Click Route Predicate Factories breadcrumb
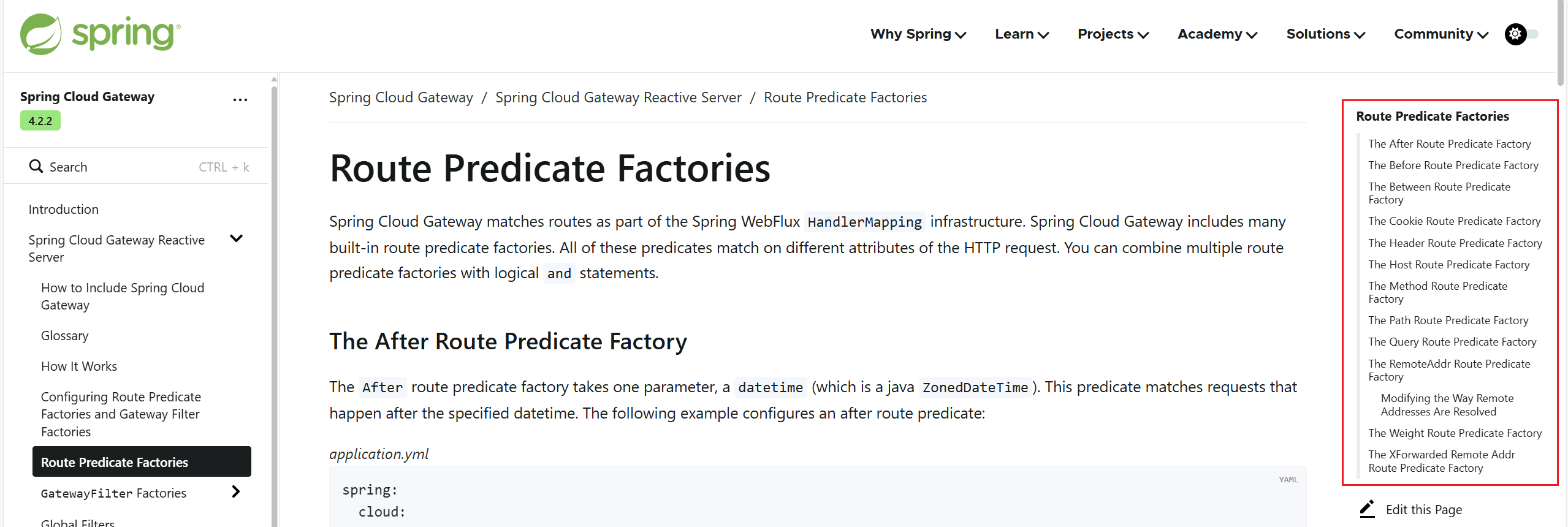Image resolution: width=1568 pixels, height=527 pixels. tap(845, 97)
